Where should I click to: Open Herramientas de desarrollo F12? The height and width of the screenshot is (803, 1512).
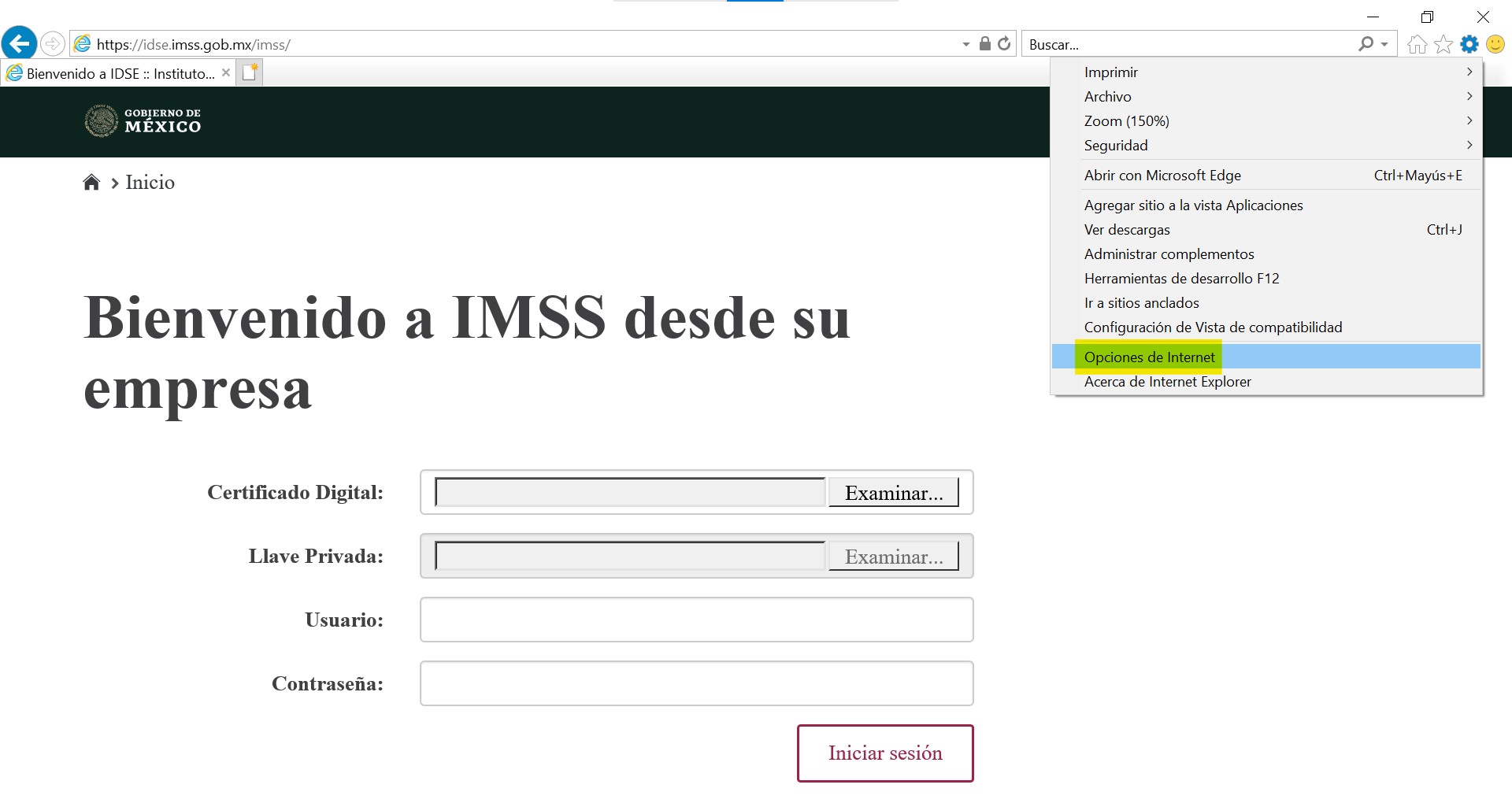click(x=1266, y=278)
